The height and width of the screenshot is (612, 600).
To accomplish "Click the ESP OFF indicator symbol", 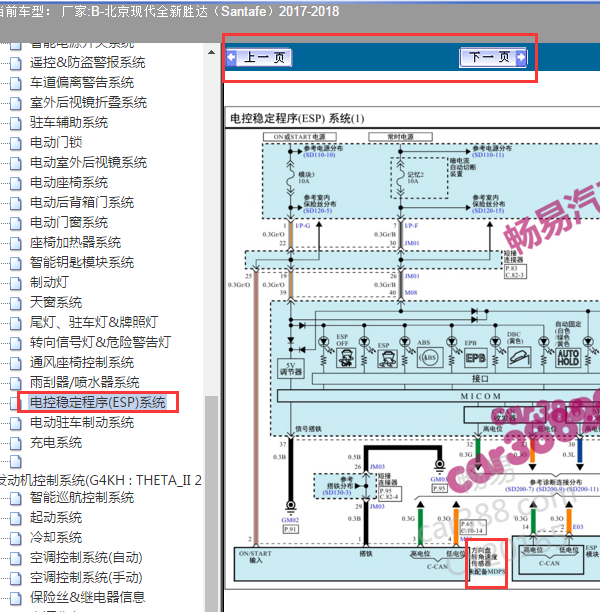I will pos(346,358).
